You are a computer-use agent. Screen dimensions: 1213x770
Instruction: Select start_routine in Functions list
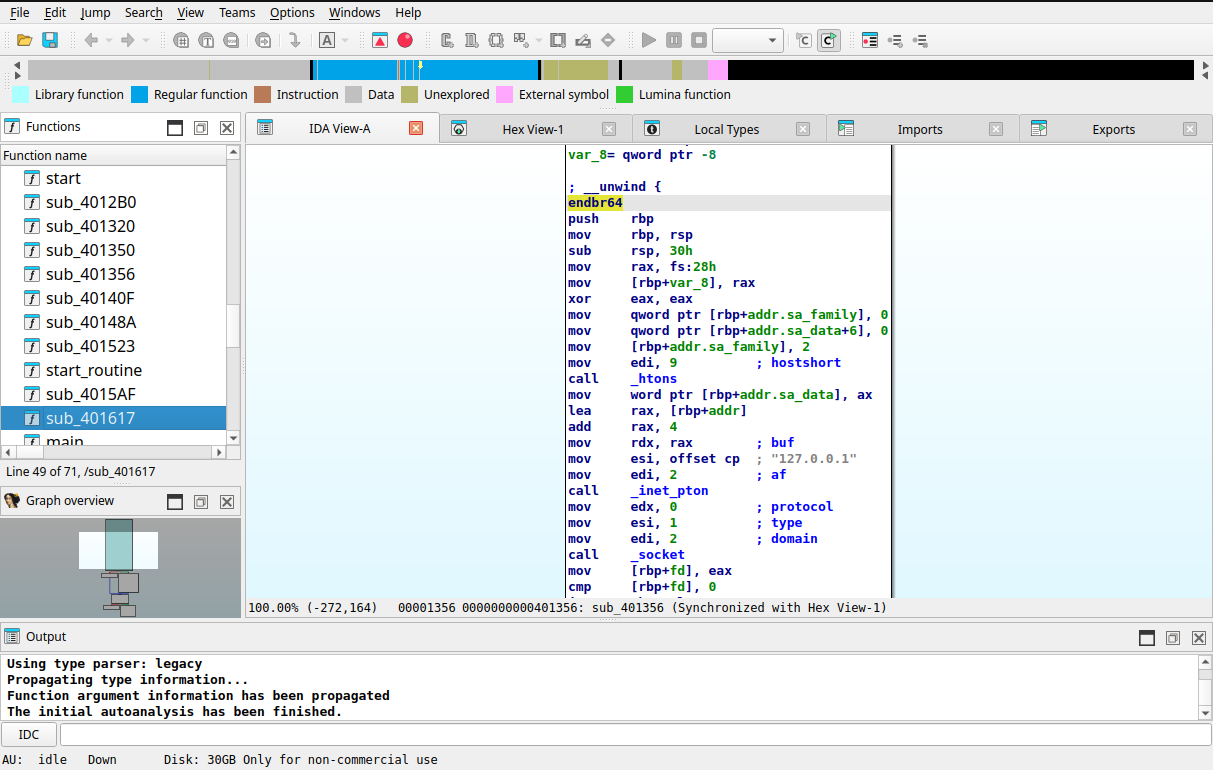pos(113,370)
